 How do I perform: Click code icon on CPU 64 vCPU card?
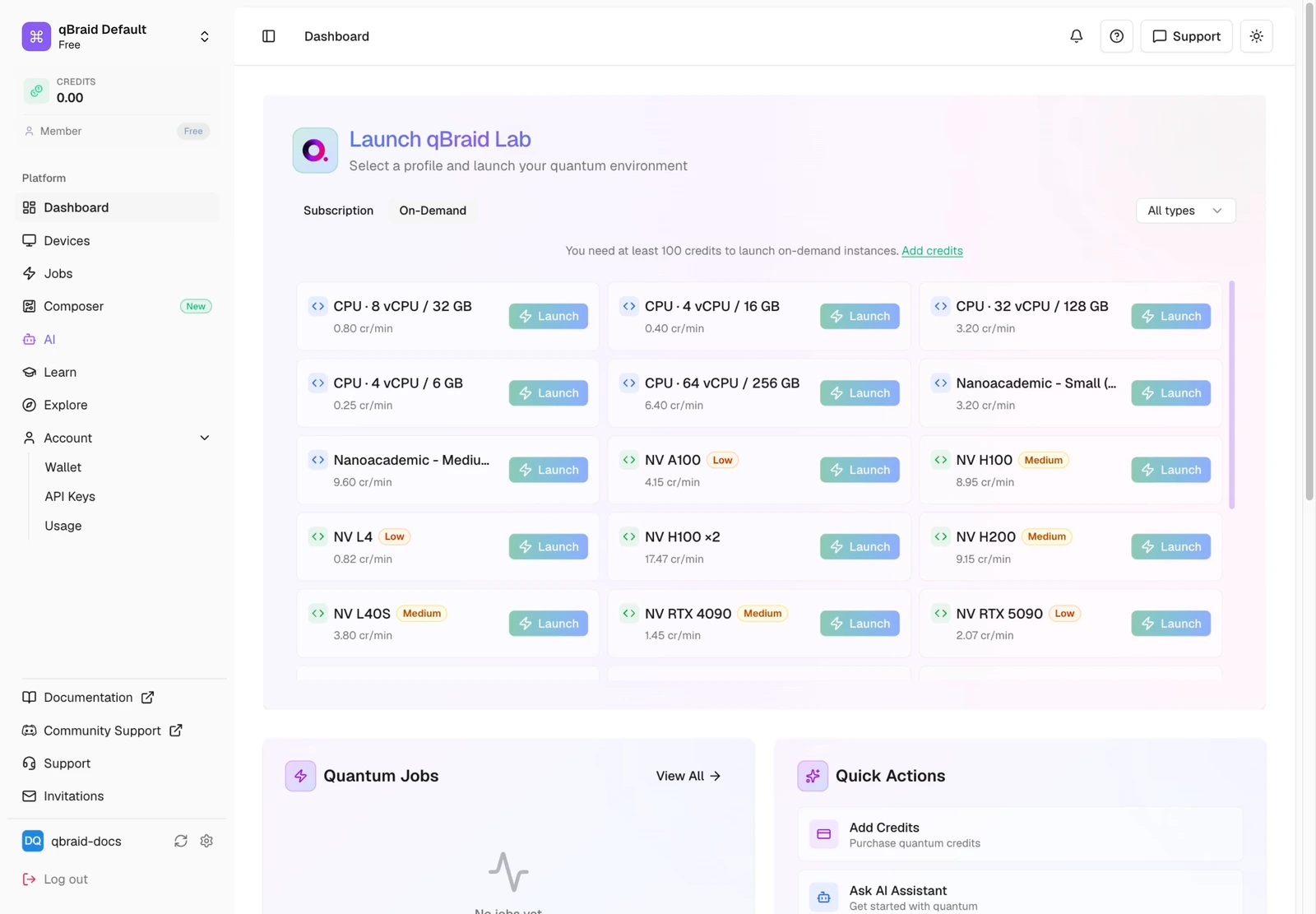click(629, 383)
